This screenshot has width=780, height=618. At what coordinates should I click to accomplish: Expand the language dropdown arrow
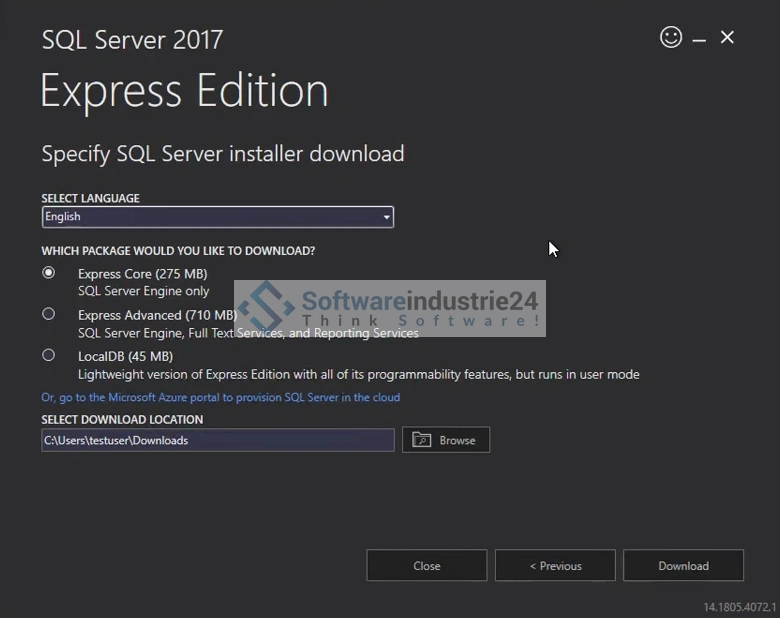[386, 217]
